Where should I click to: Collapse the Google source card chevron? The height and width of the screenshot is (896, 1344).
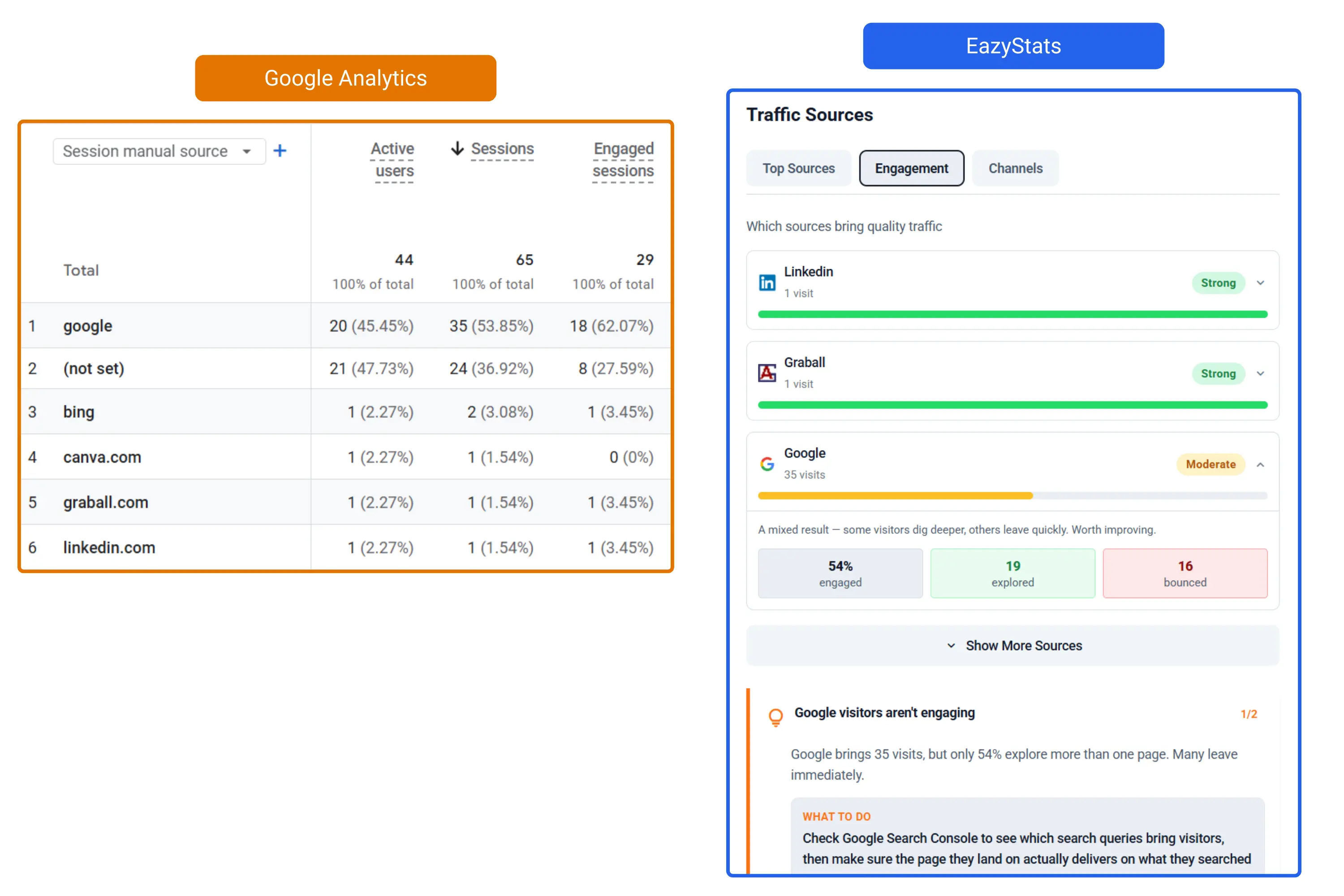(x=1260, y=465)
